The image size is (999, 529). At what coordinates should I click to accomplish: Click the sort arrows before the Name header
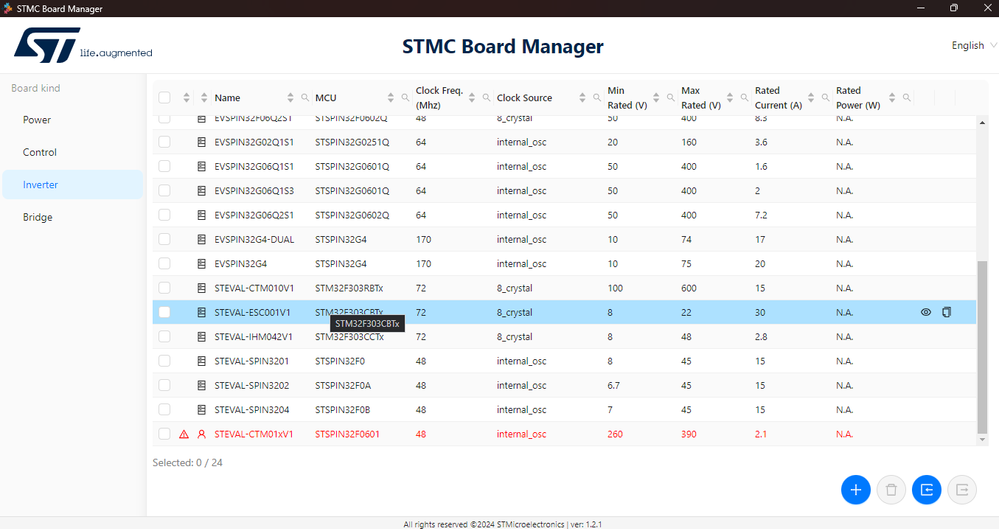[x=204, y=98]
